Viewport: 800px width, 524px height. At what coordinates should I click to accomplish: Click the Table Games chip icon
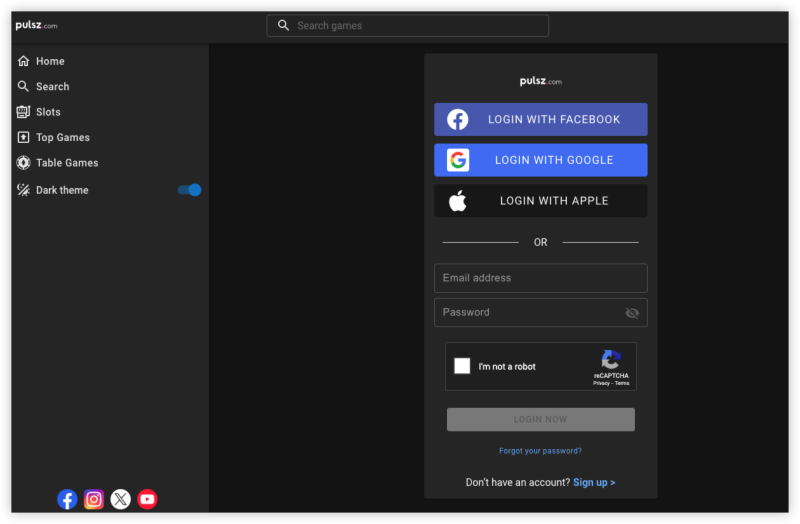tap(23, 163)
